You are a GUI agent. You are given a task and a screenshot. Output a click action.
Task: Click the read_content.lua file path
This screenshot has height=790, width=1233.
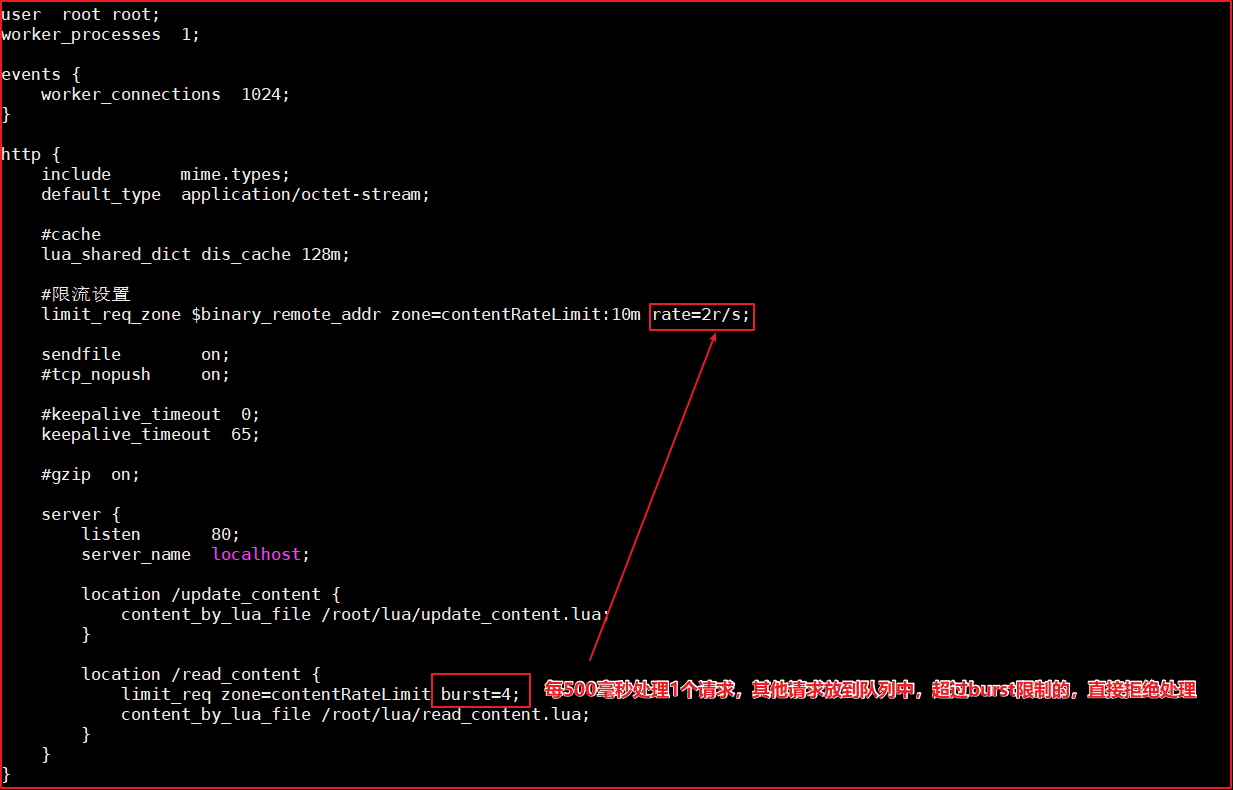[455, 714]
